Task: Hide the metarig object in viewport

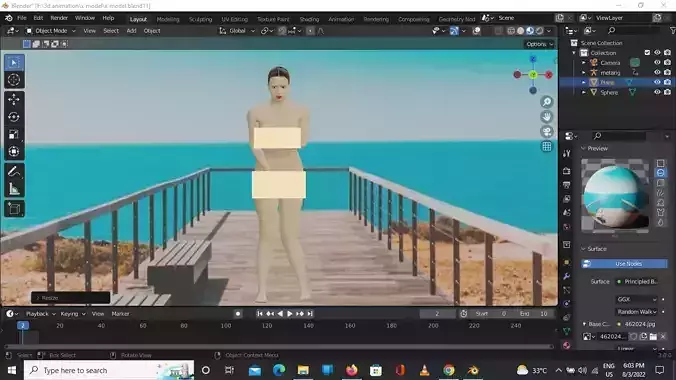Action: 657,72
